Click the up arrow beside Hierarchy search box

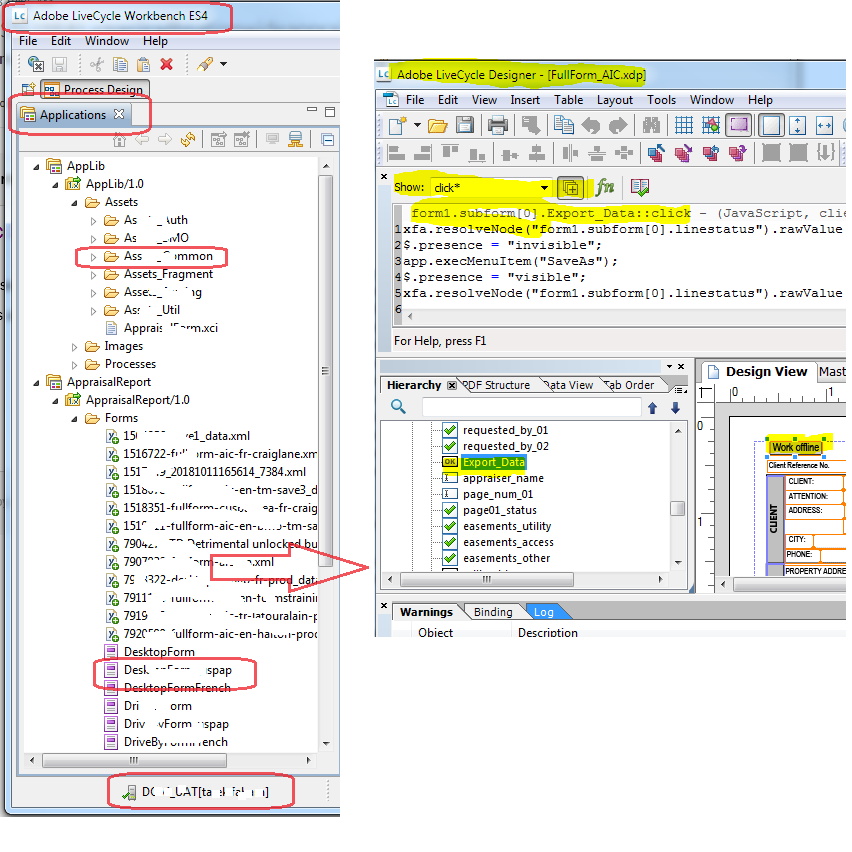(652, 407)
